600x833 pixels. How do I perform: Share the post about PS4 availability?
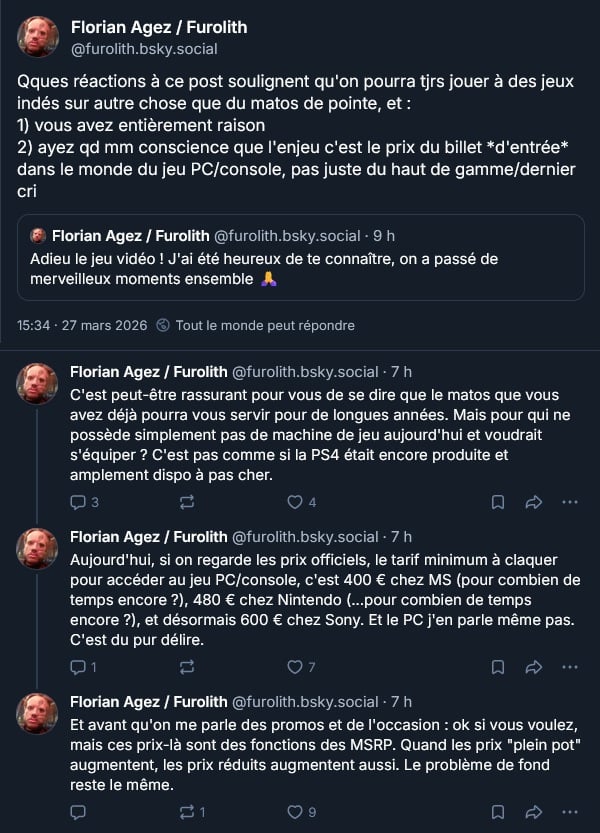click(533, 502)
